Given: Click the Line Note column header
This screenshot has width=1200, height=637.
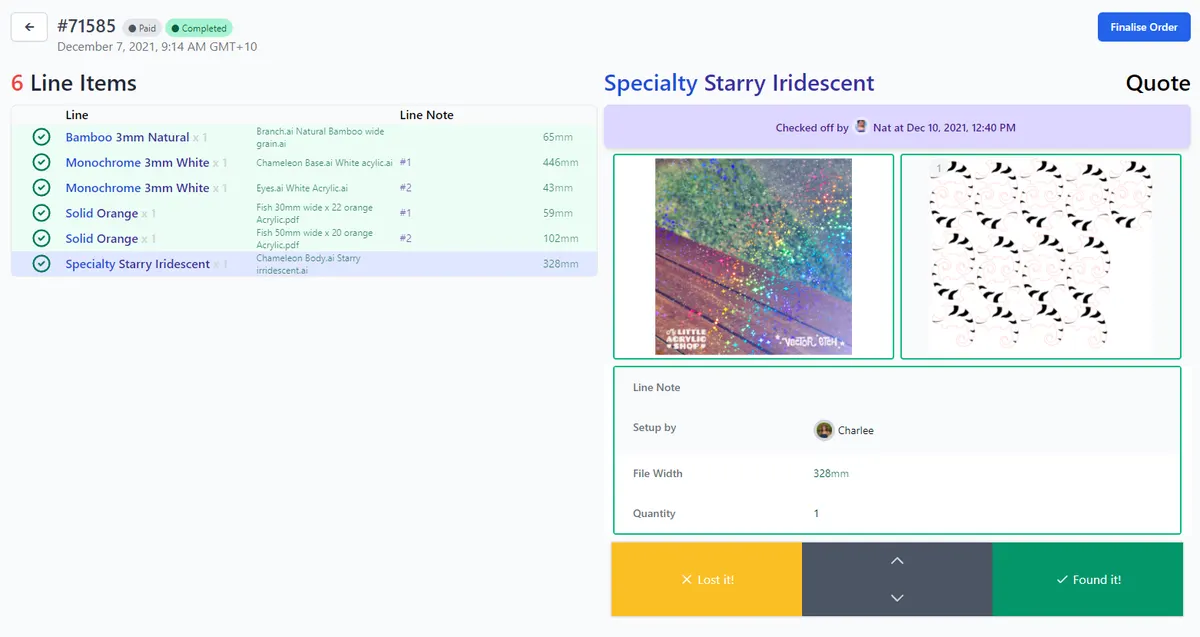Looking at the screenshot, I should pyautogui.click(x=427, y=115).
